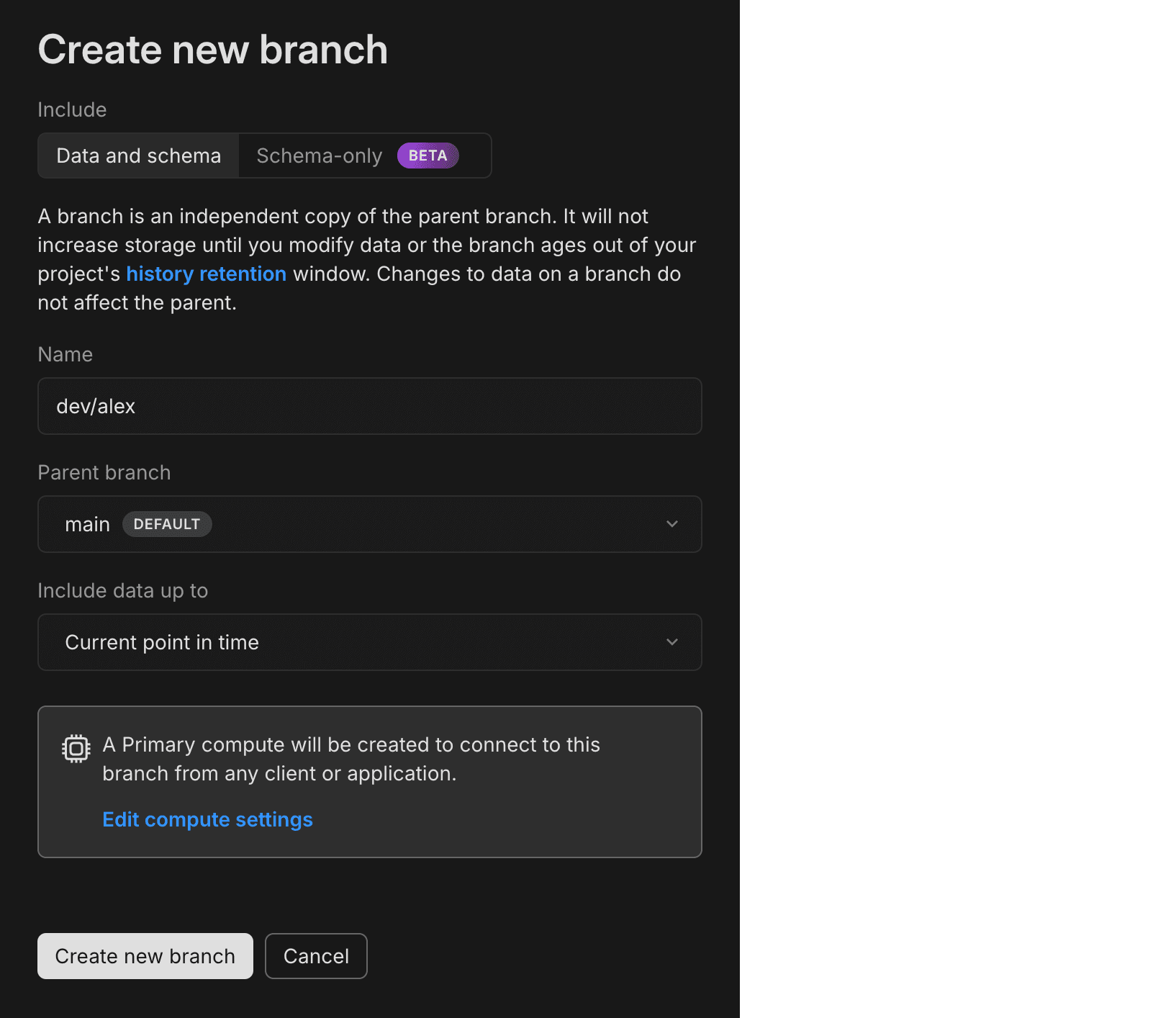
Task: Click the CPU compute icon
Action: click(76, 748)
